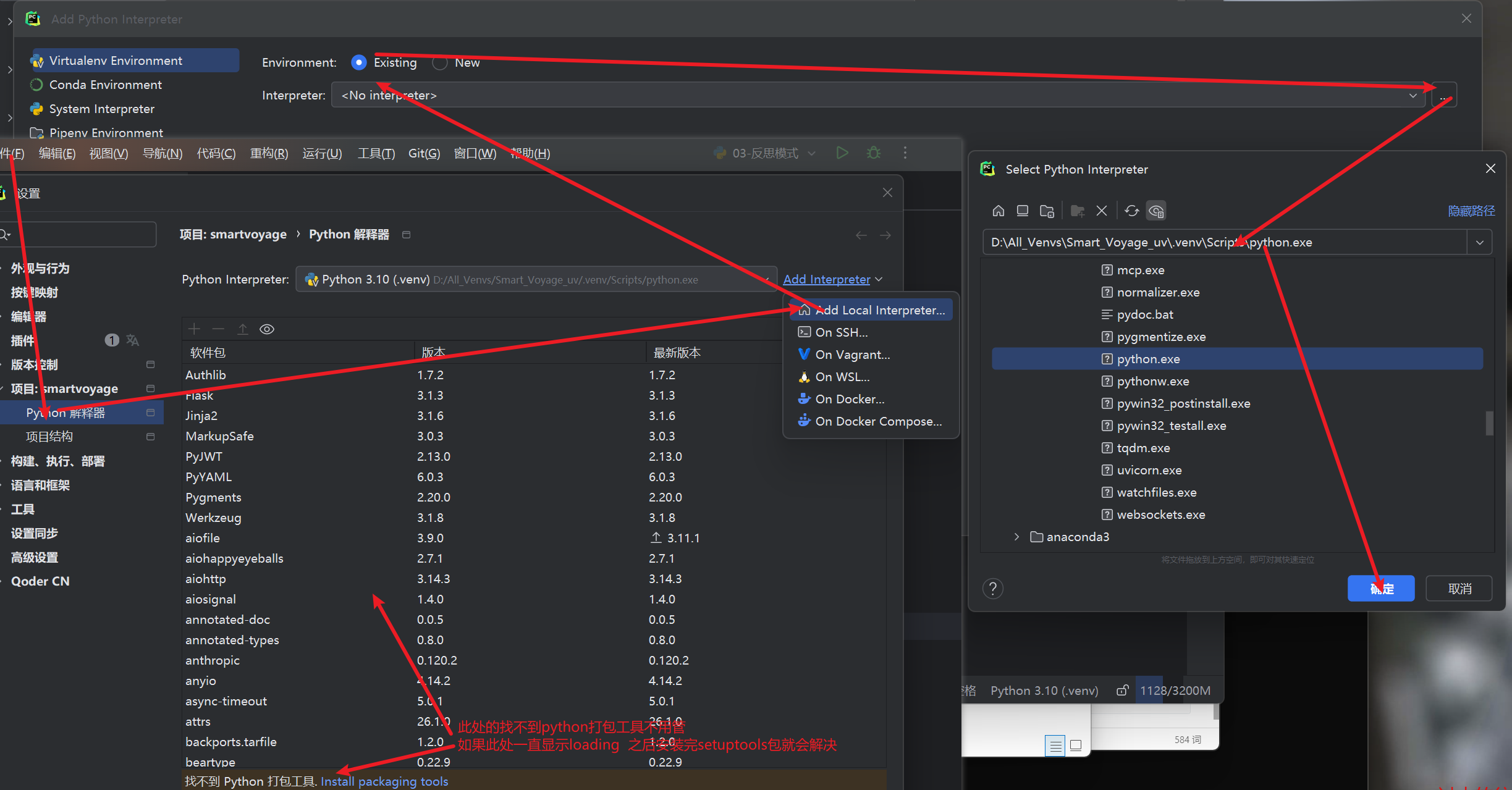
Task: Click the icon beside the Python 解释器 breadcrumb
Action: click(406, 235)
